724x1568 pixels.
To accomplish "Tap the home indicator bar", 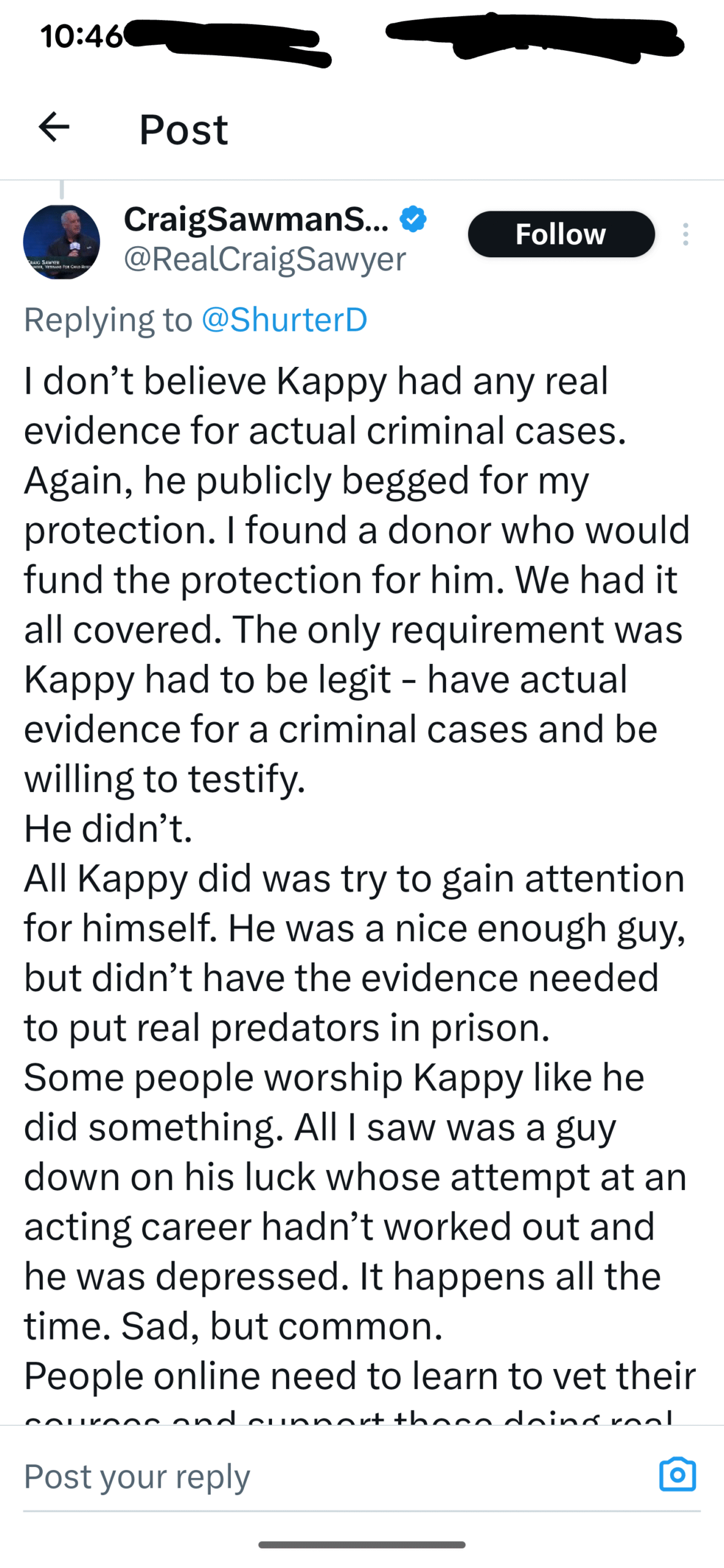I will point(361,1545).
